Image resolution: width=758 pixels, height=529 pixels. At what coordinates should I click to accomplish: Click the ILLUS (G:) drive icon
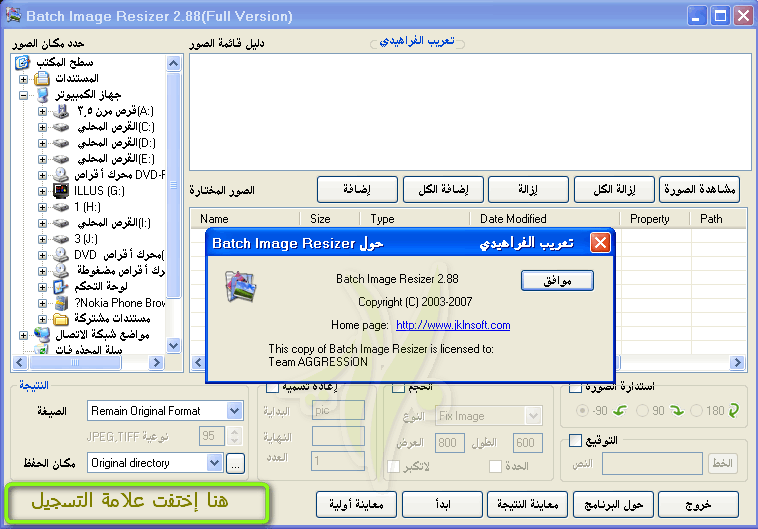[x=61, y=191]
